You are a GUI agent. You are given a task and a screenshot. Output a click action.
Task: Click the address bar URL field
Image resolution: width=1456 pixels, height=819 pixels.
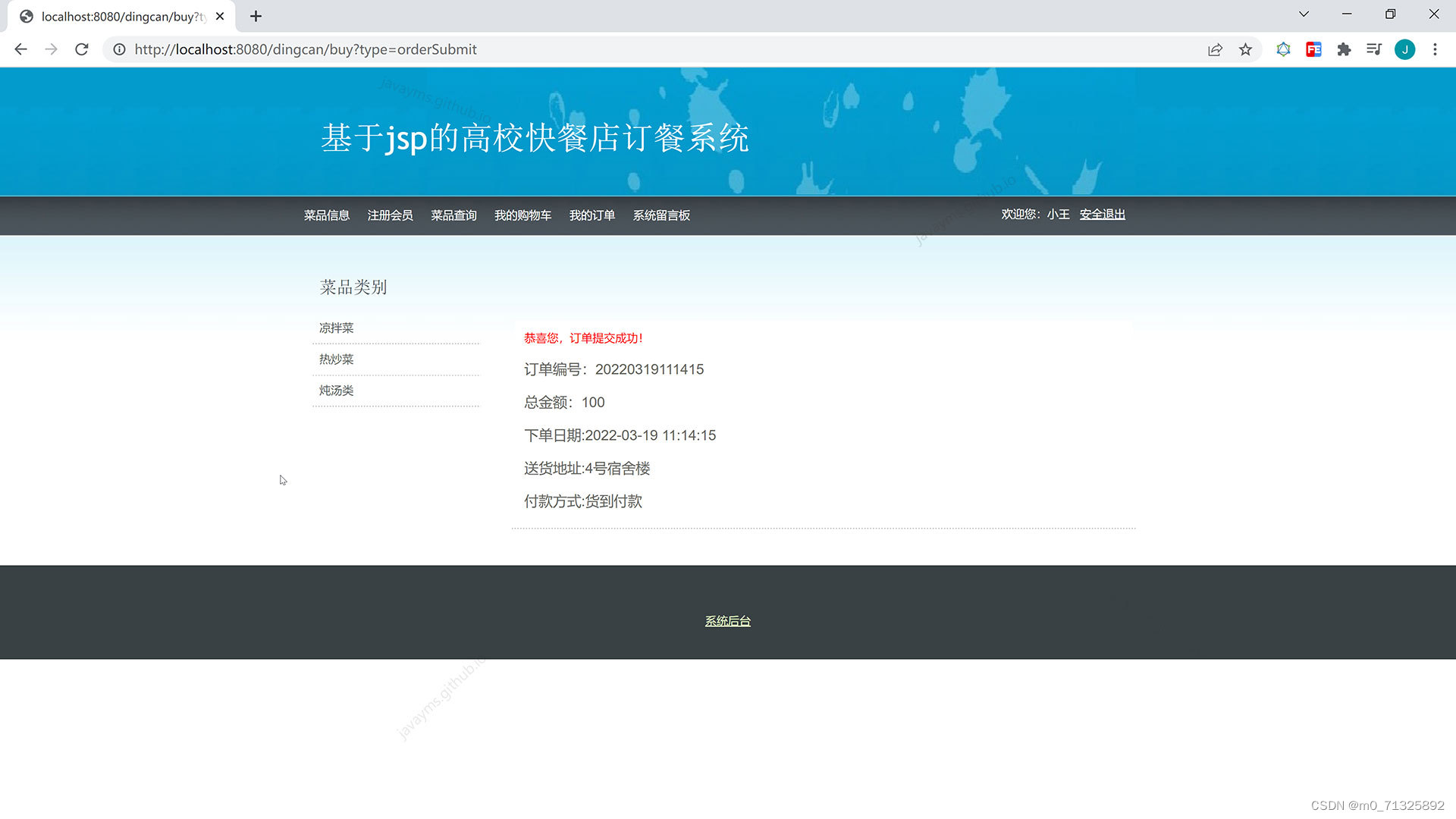[x=306, y=49]
